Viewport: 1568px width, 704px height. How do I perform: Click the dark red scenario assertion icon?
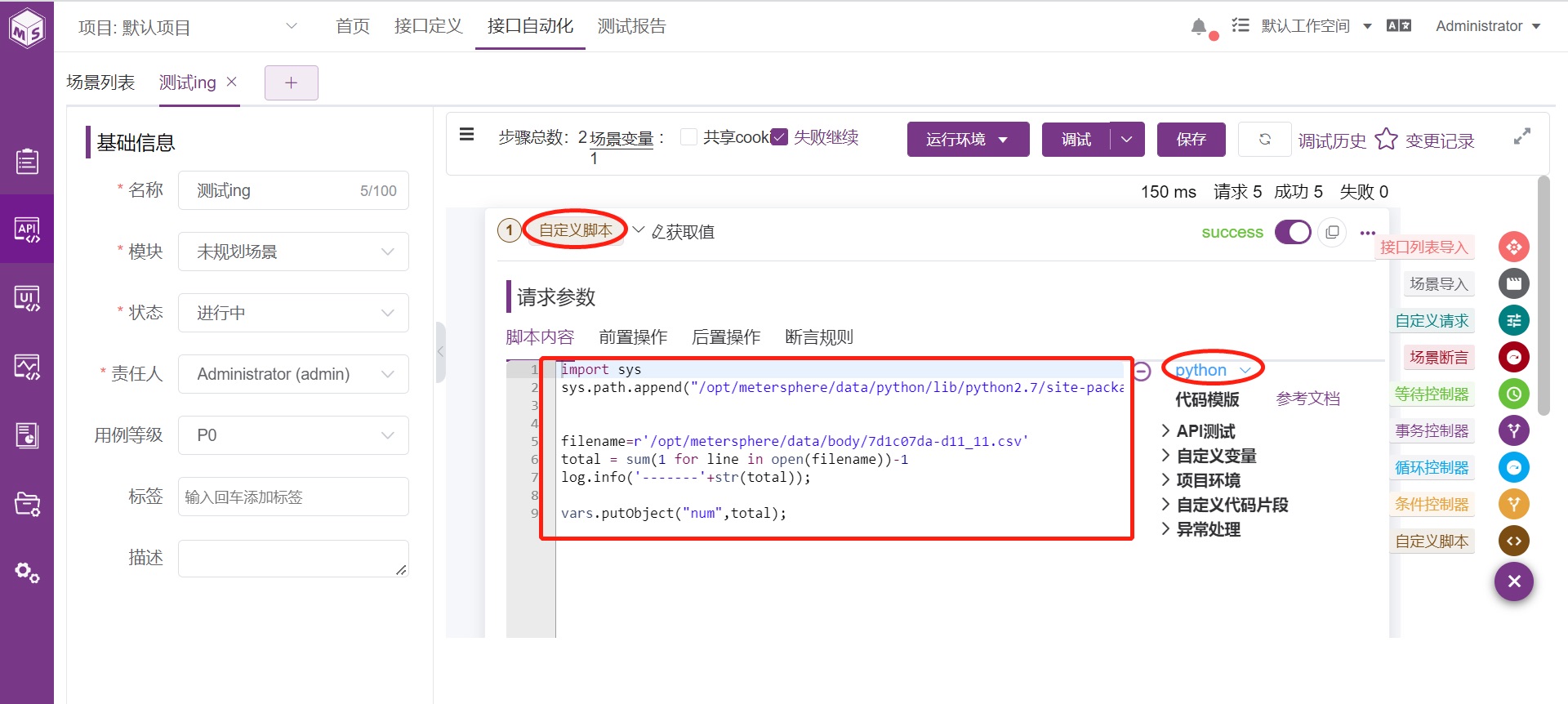1514,357
